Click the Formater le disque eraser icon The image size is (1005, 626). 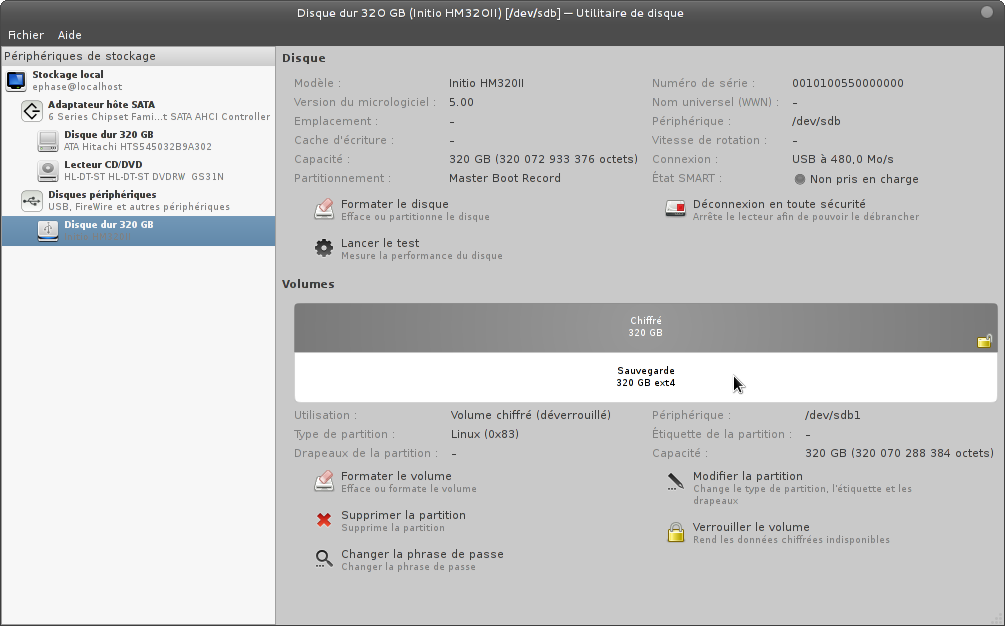tap(324, 209)
